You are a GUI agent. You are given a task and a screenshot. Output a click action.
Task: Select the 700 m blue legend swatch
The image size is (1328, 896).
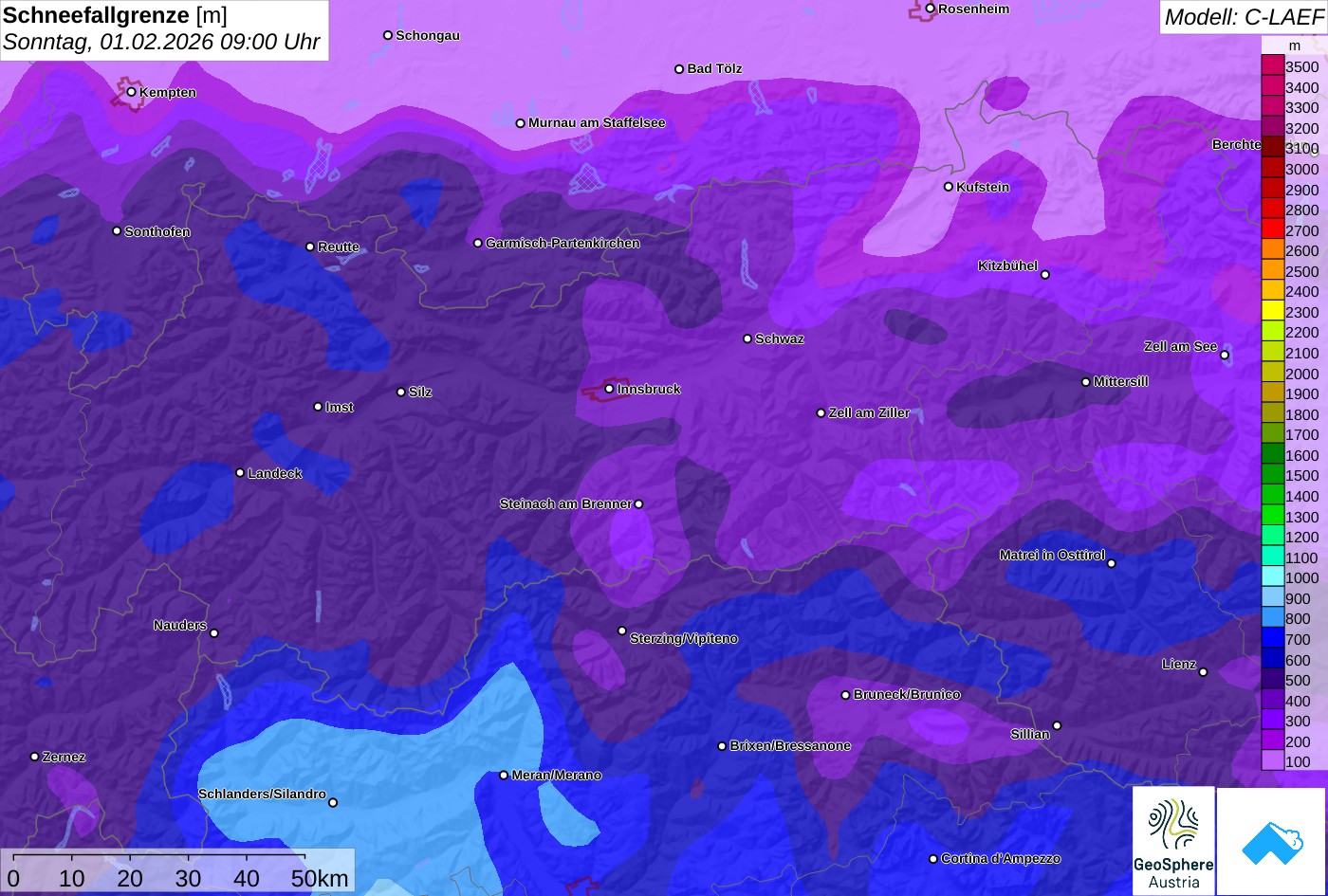1272,639
